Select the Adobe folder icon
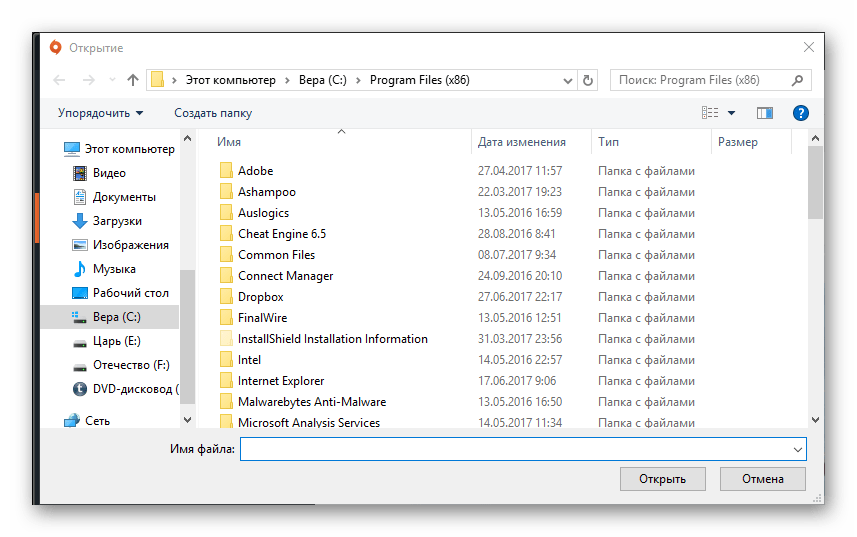This screenshot has width=857, height=537. pos(226,170)
